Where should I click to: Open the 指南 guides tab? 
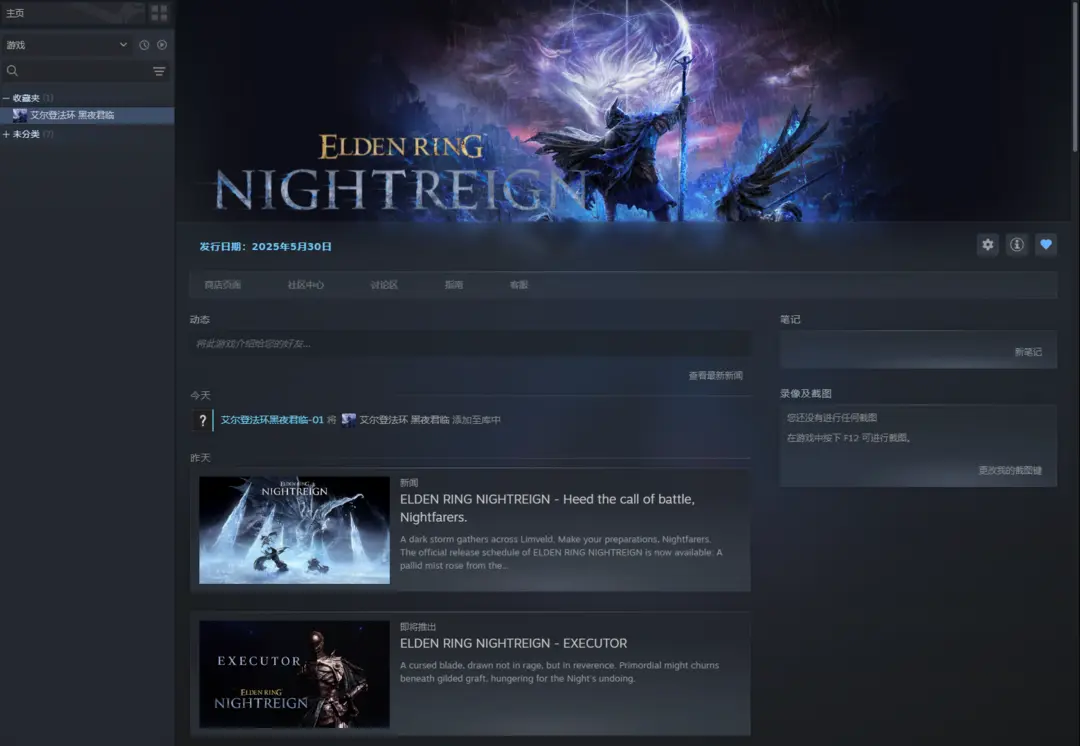click(454, 284)
